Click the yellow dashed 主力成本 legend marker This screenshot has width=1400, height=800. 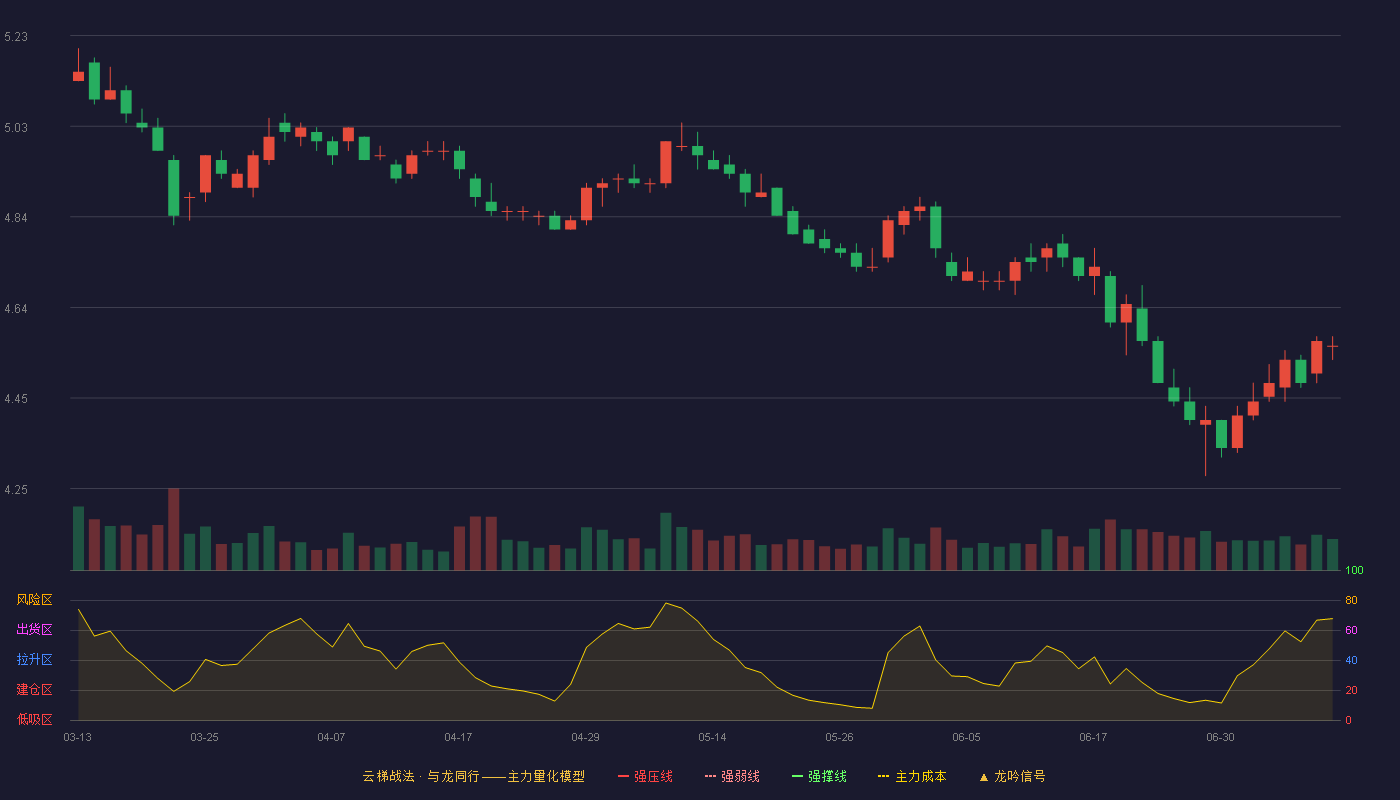884,776
